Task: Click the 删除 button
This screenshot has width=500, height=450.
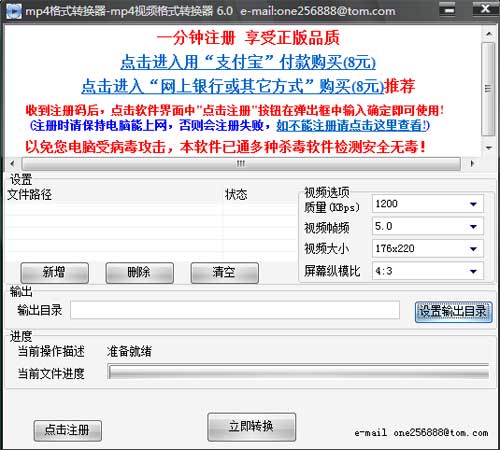Action: [139, 273]
